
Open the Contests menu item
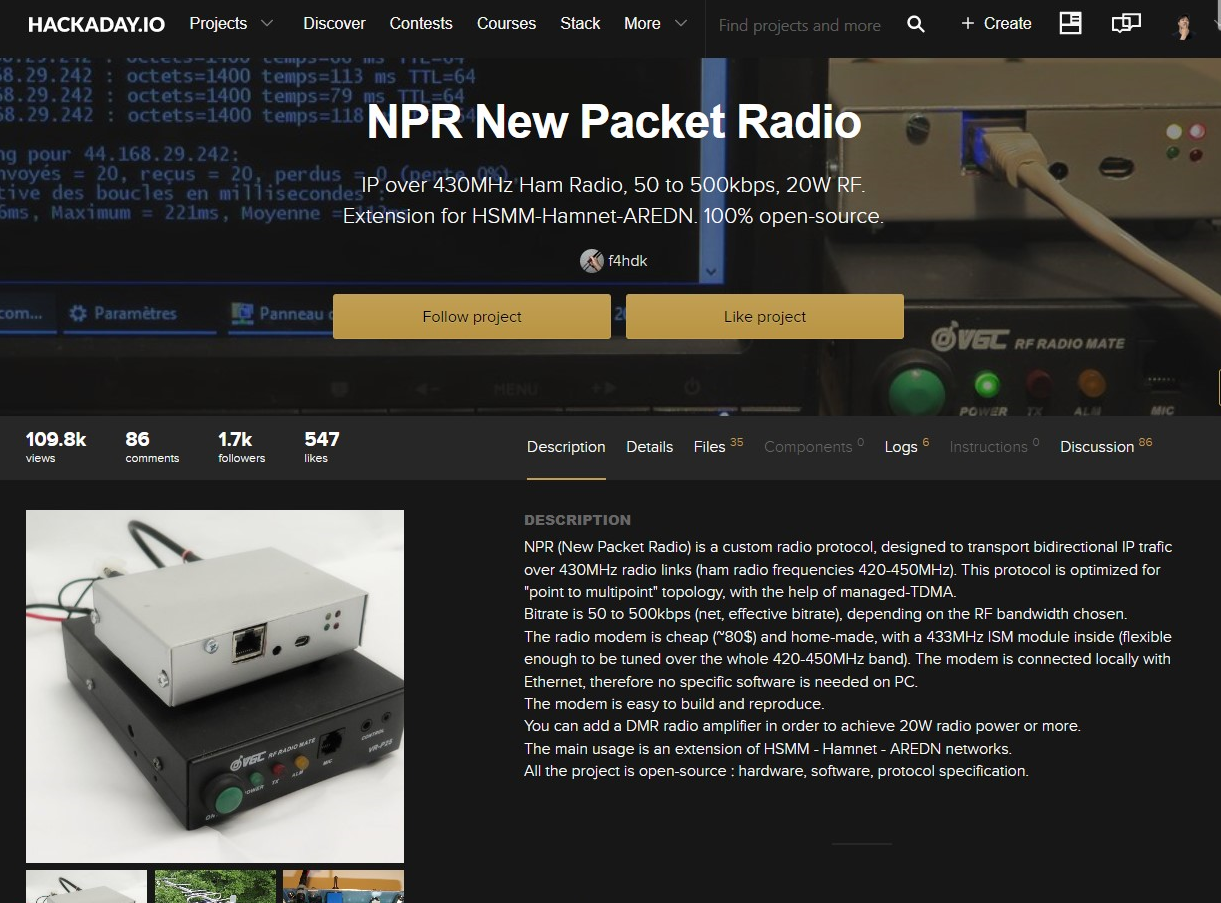click(421, 24)
